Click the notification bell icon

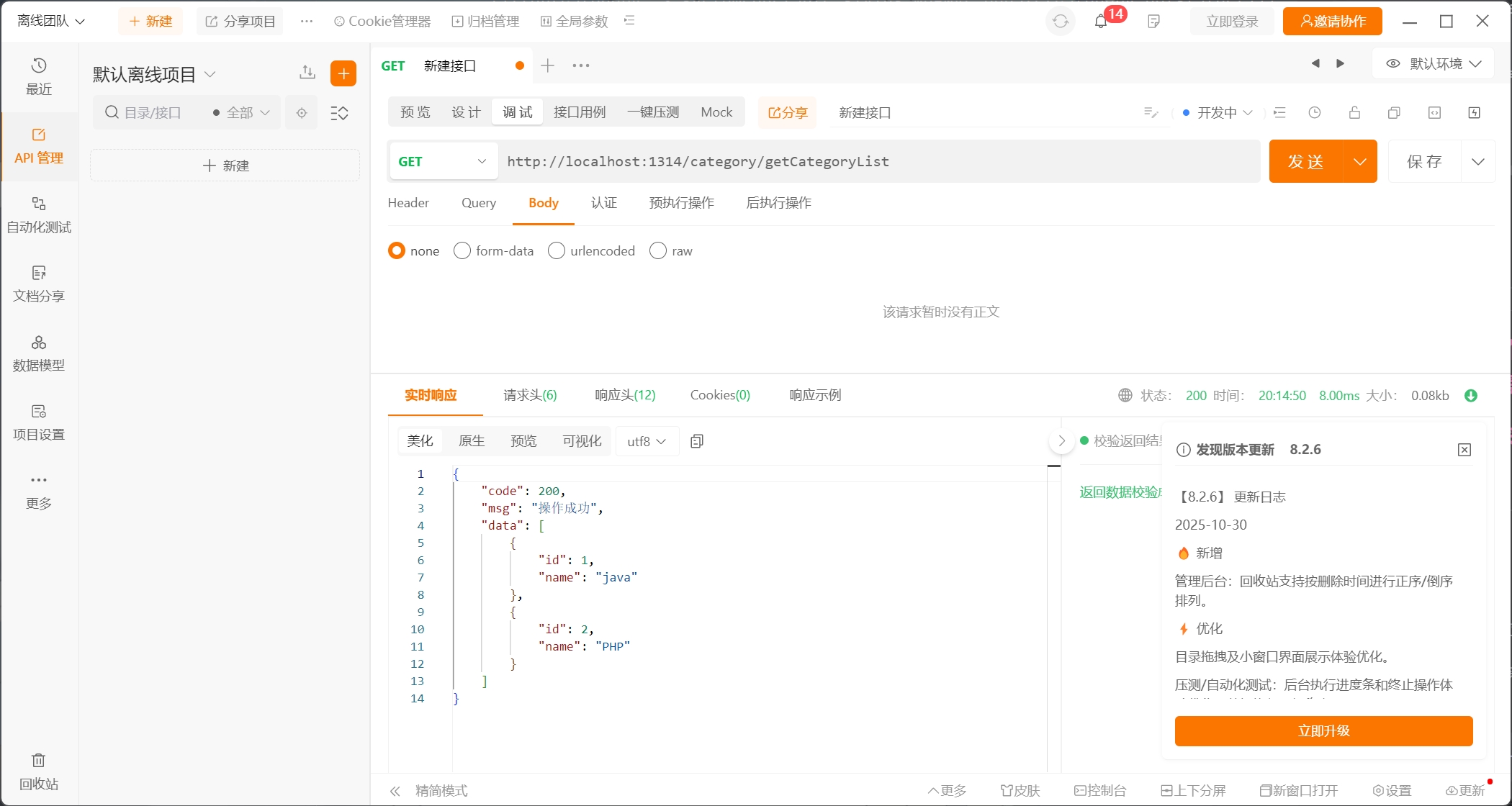(1101, 22)
